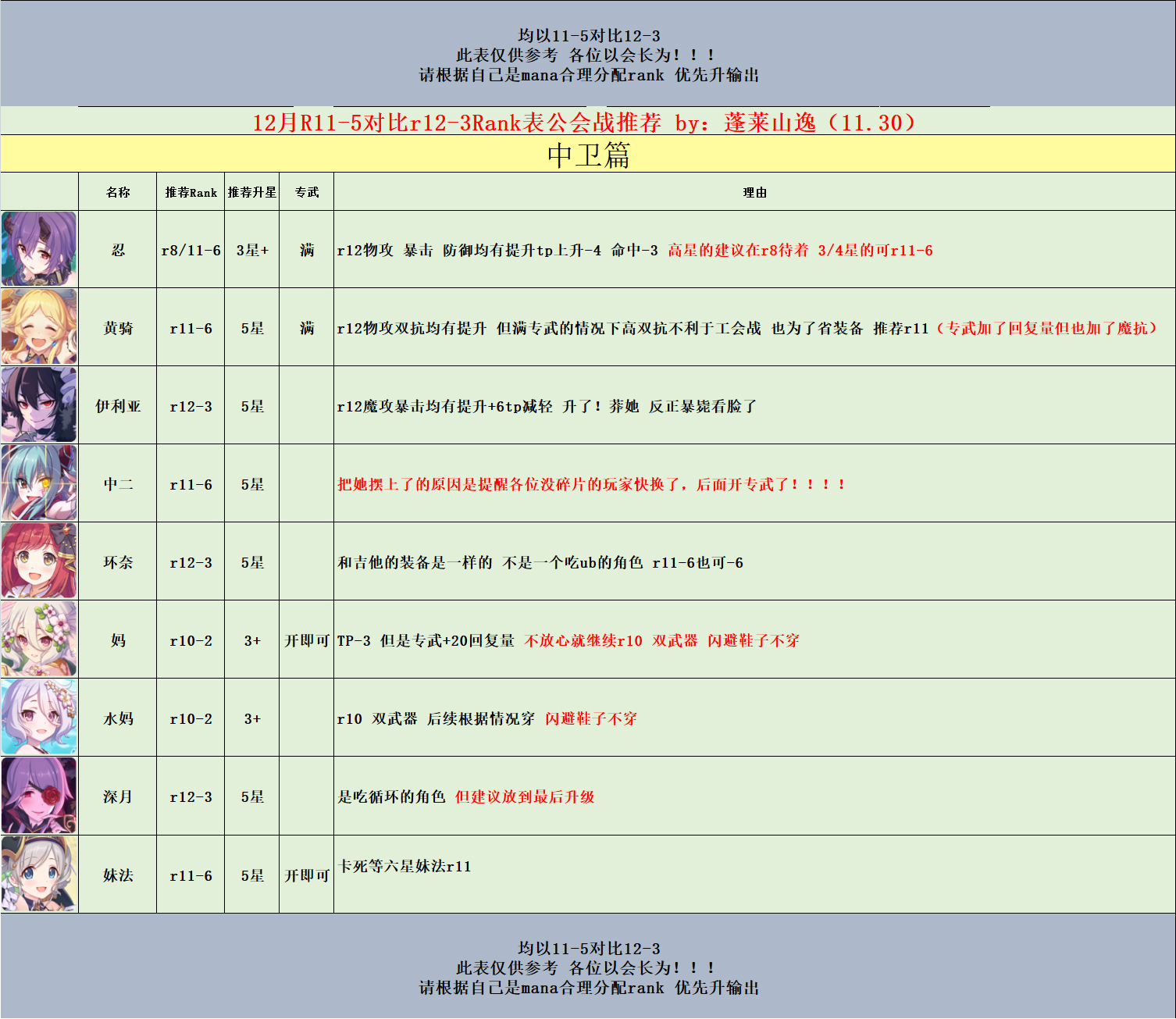Click red text 闪避鞋子不穿 in 水妈 row
This screenshot has width=1176, height=1019.
(x=591, y=718)
